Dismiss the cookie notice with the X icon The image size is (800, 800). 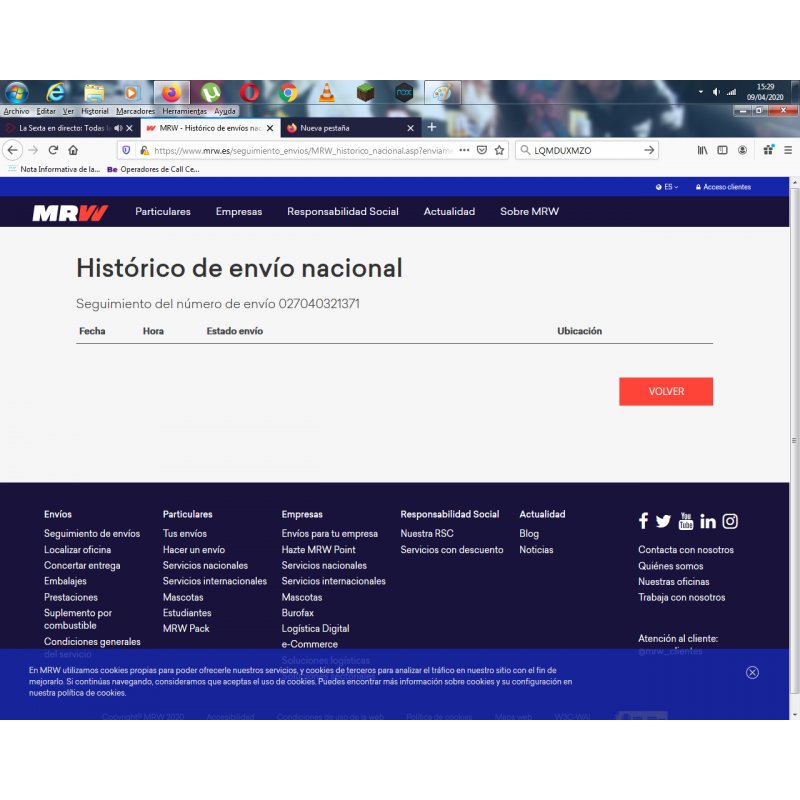click(752, 672)
